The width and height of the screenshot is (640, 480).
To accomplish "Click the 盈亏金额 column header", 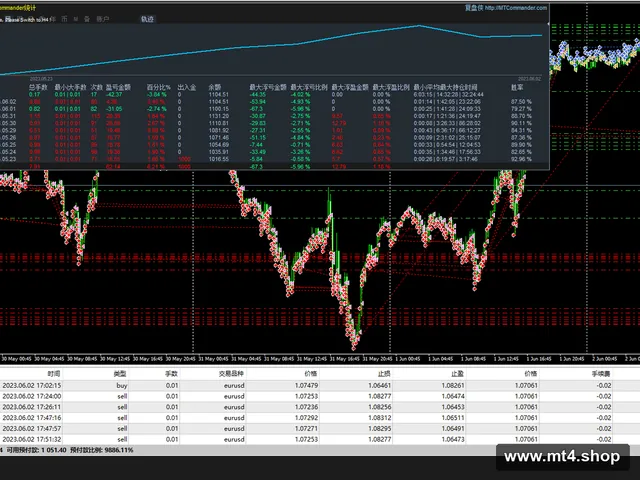I will 118,87.
